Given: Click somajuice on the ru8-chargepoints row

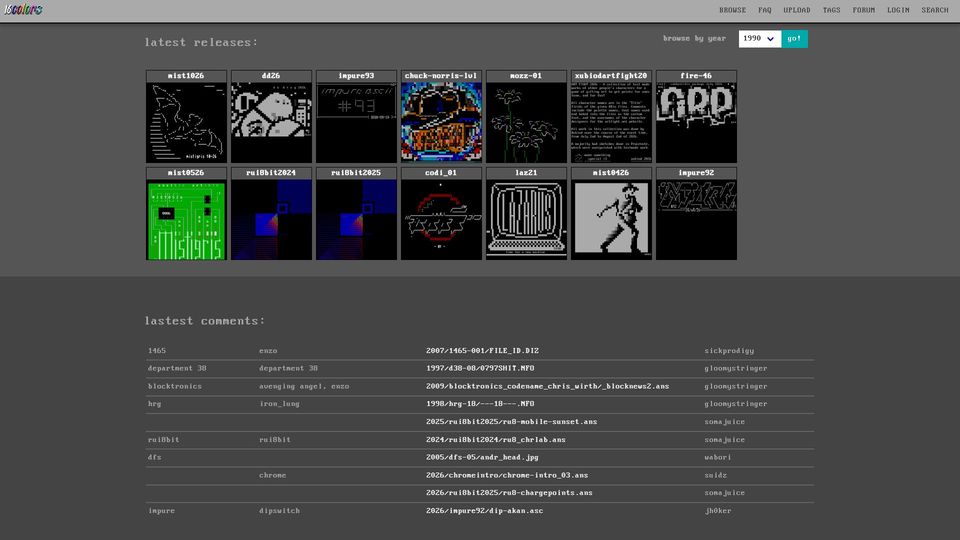Looking at the screenshot, I should 724,493.
